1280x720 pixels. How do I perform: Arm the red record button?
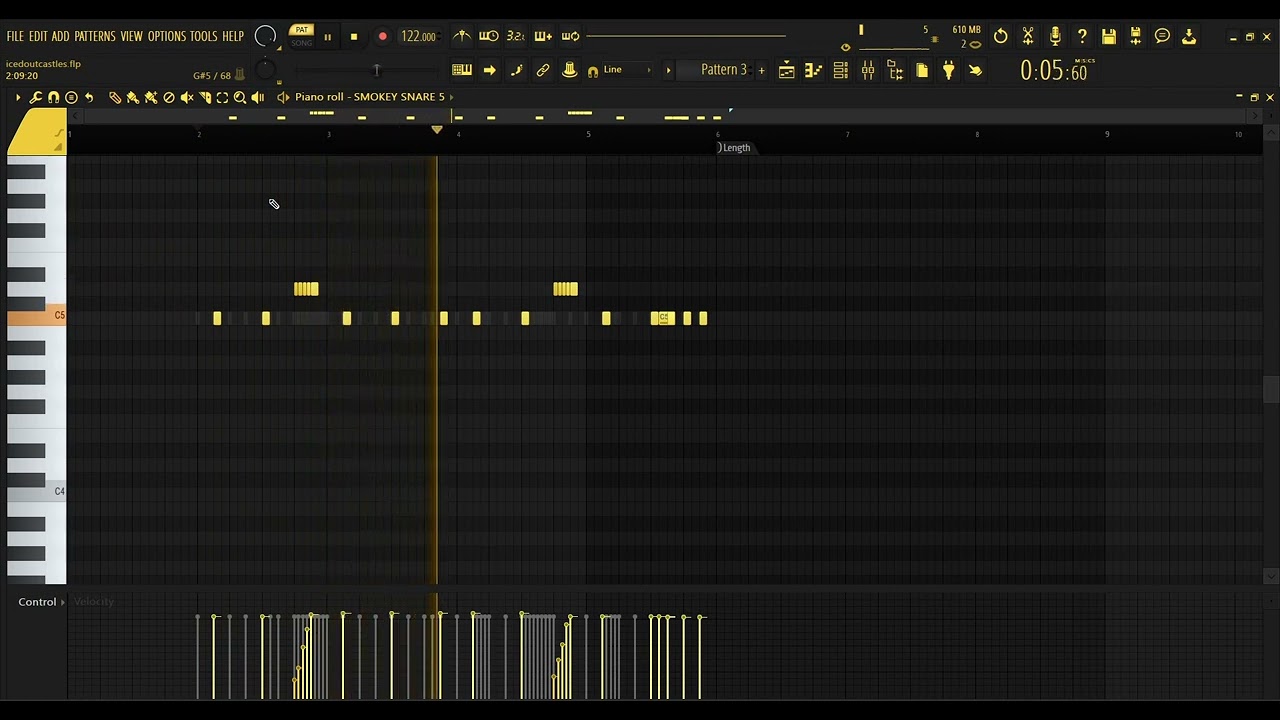[382, 37]
